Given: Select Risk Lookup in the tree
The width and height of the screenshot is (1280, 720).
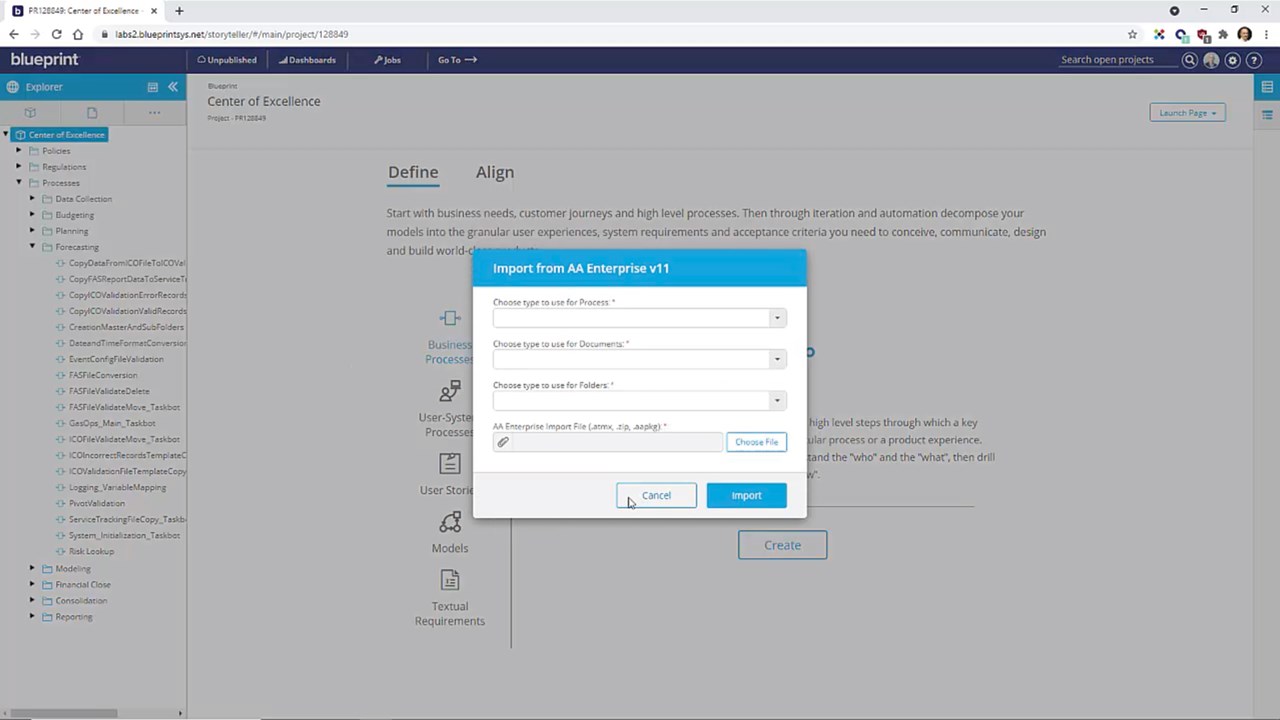Looking at the screenshot, I should point(91,551).
